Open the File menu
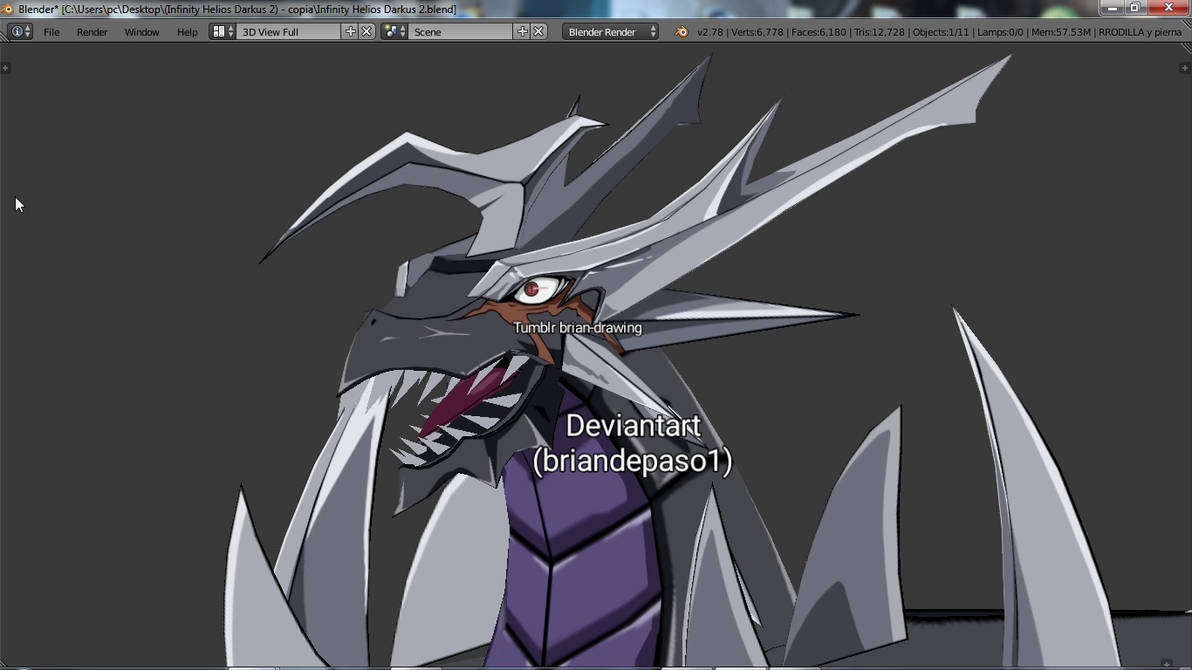Viewport: 1192px width, 670px height. pos(51,31)
